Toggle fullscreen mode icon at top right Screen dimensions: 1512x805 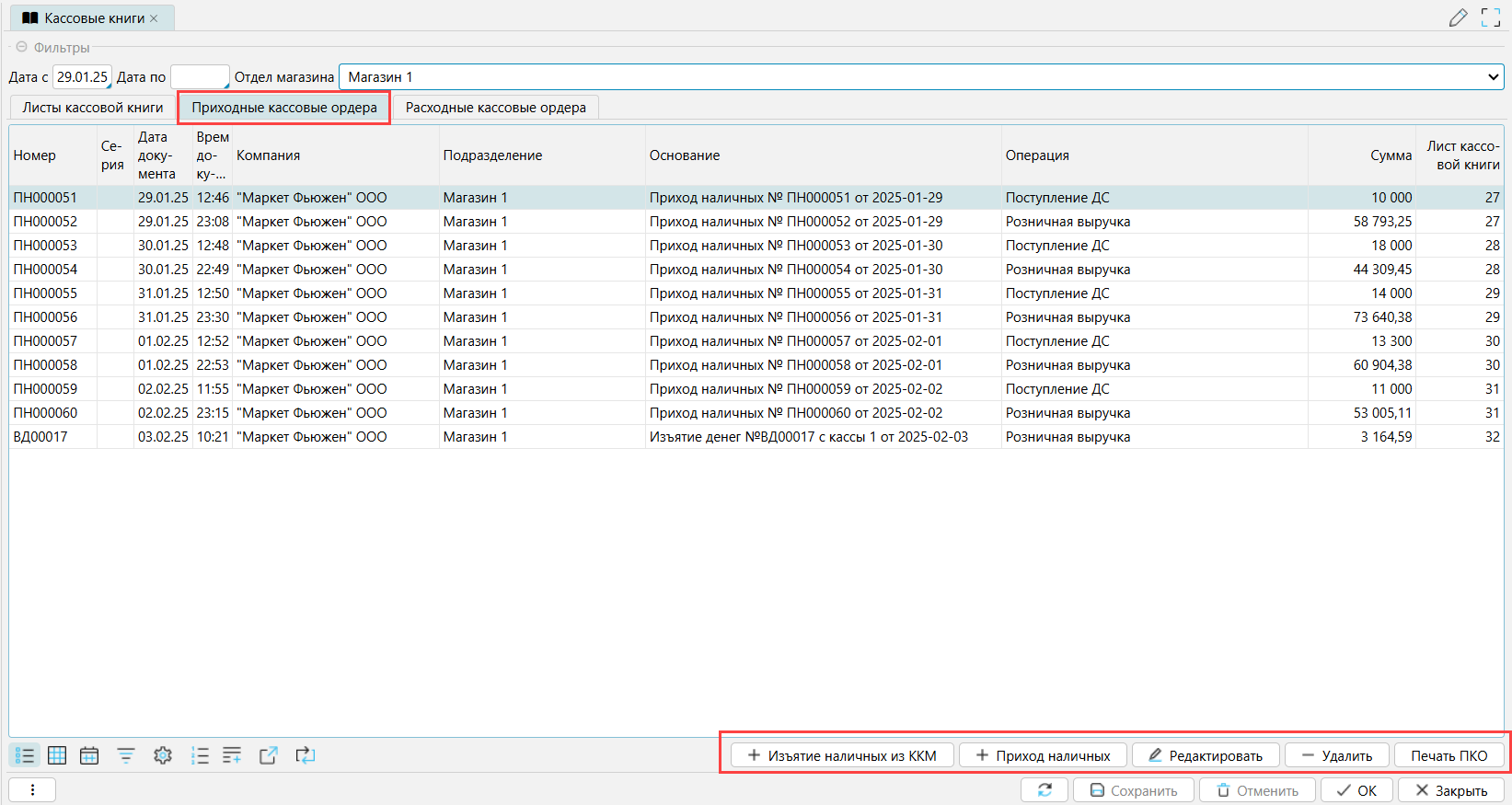coord(1491,17)
